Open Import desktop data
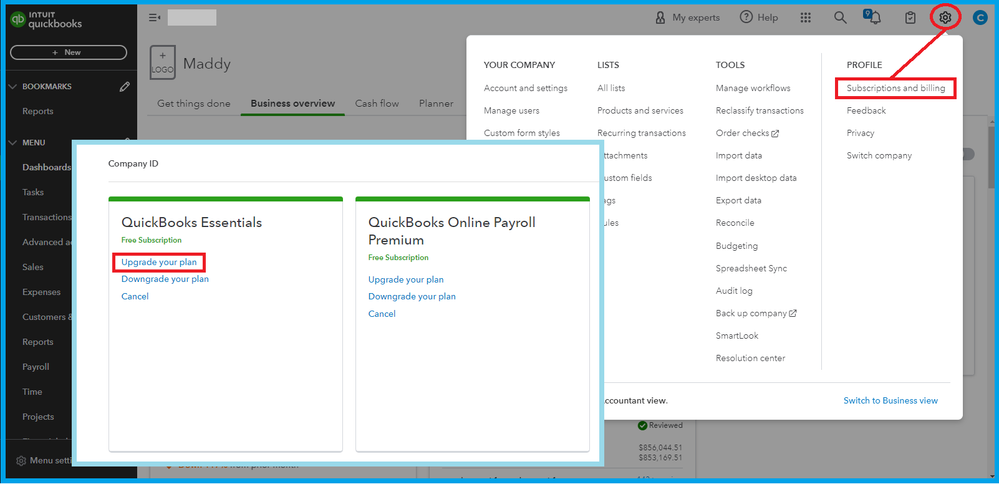The width and height of the screenshot is (999, 484). pos(756,178)
